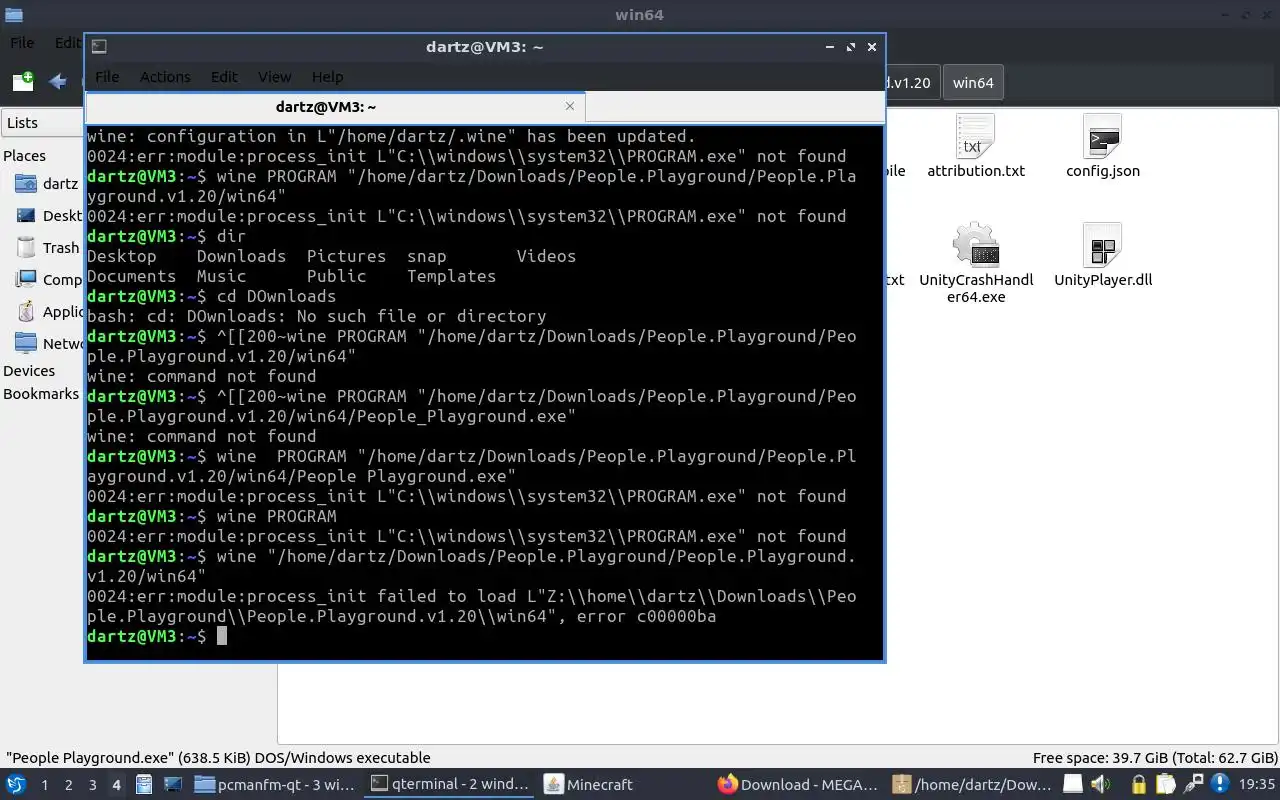
Task: Click the terminal window system menu icon
Action: coord(99,46)
